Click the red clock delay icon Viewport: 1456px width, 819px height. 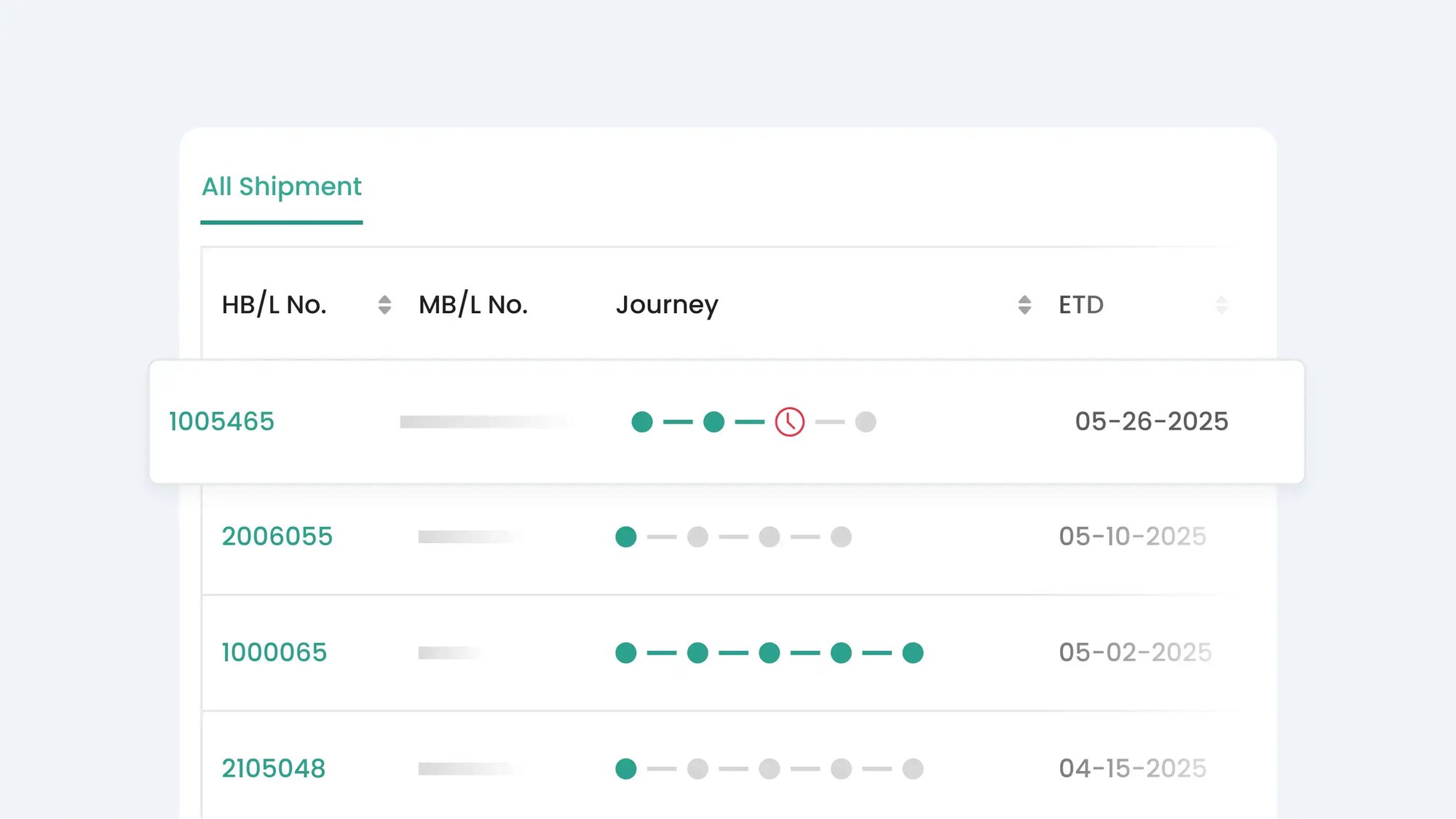tap(789, 422)
